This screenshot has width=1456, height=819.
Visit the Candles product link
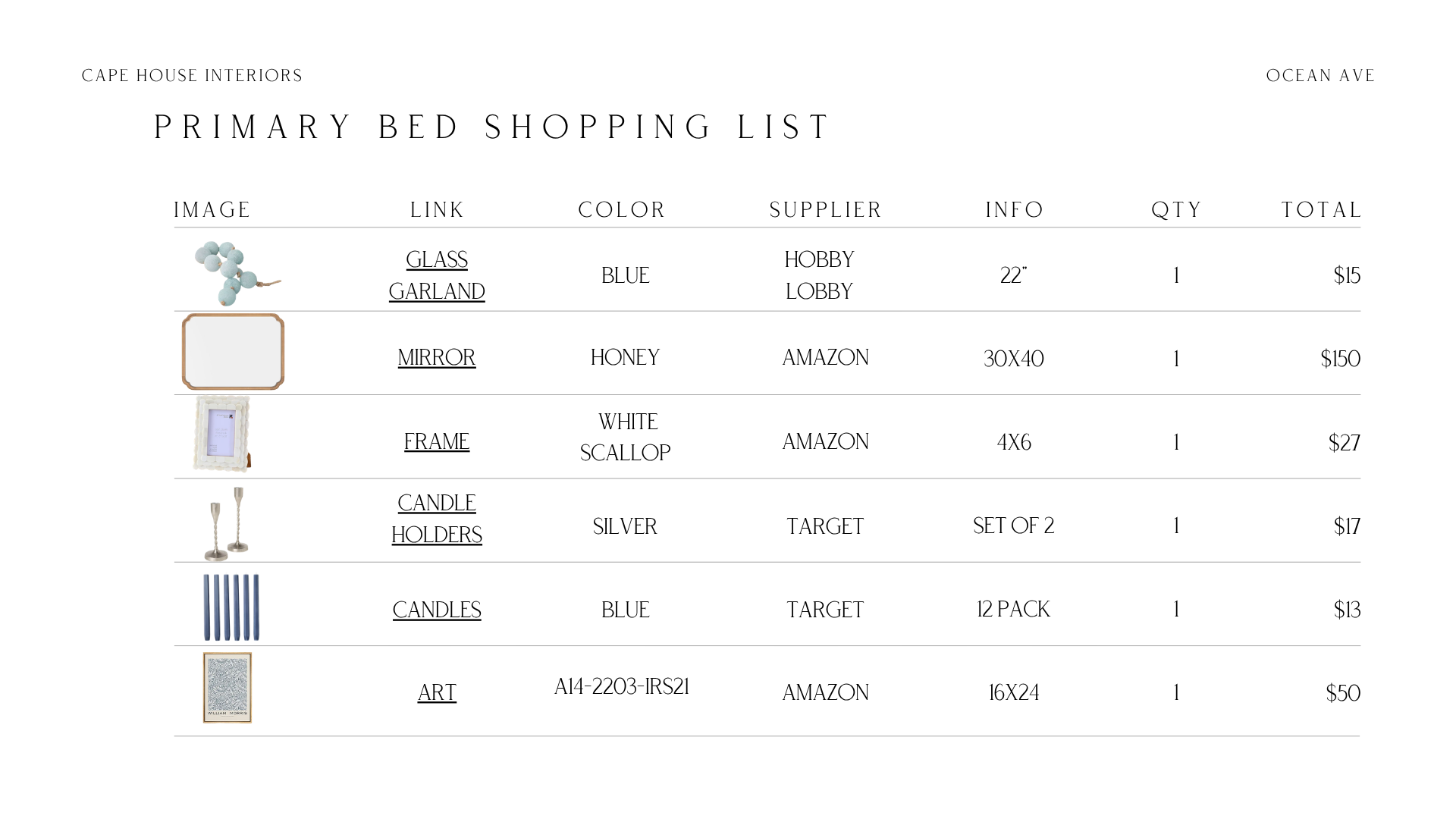point(437,610)
